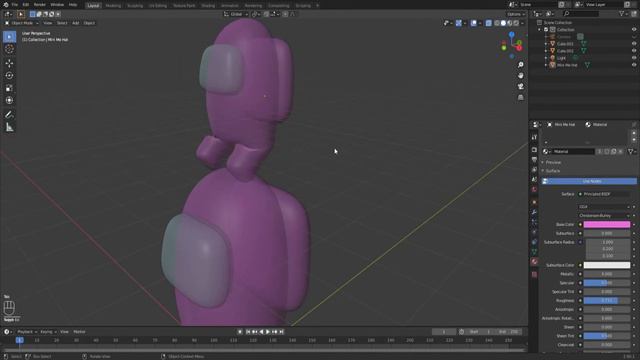This screenshot has width=640, height=360.
Task: Play the animation in the timeline
Action: point(268,332)
